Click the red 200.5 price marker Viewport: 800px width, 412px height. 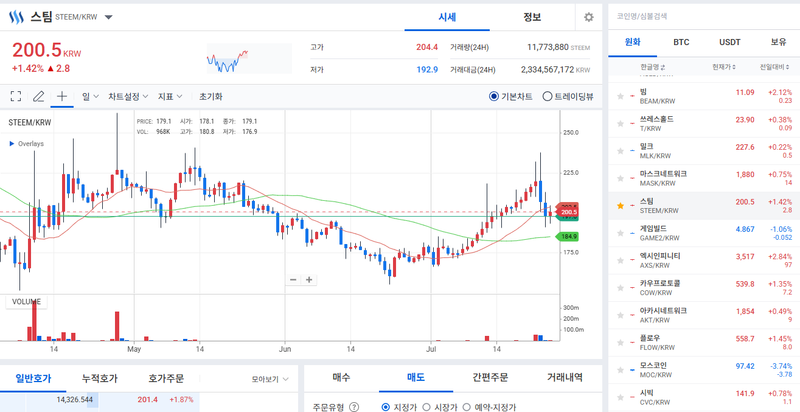[x=568, y=212]
